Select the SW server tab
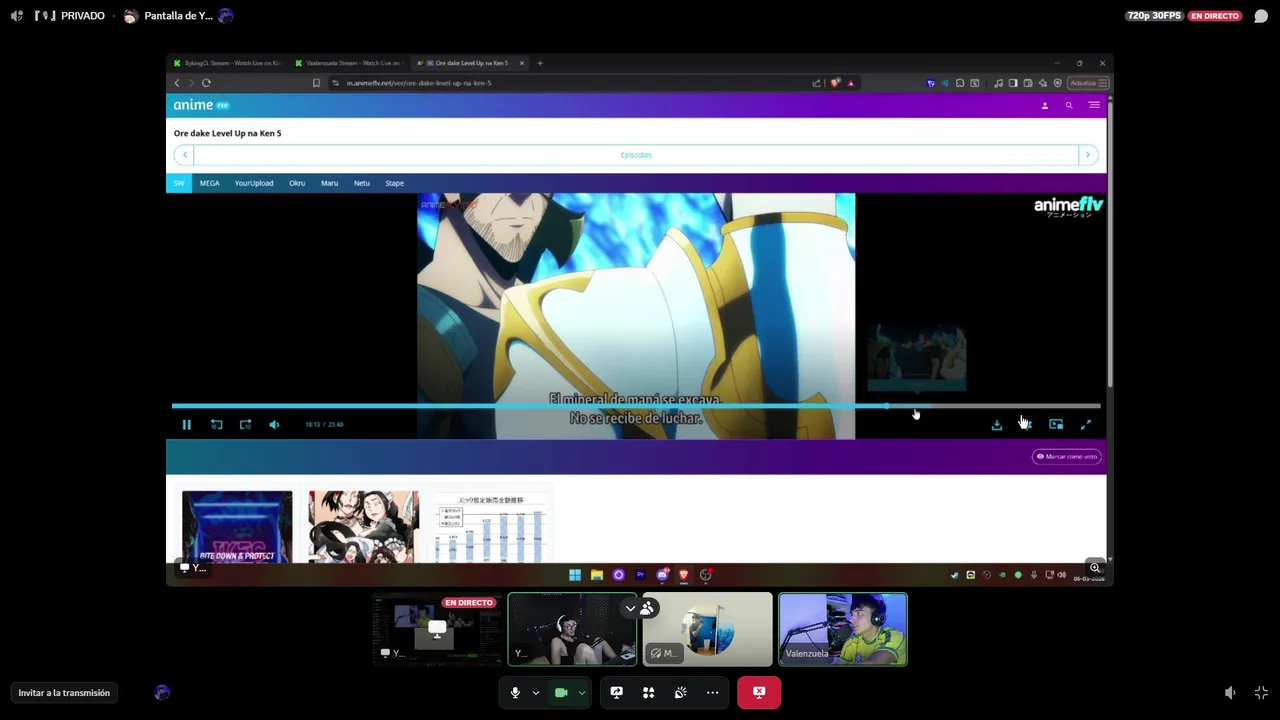1280x720 pixels. pos(179,183)
